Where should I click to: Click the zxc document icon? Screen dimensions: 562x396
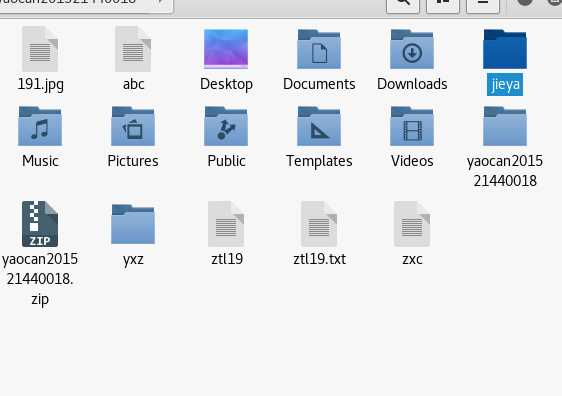coord(412,224)
